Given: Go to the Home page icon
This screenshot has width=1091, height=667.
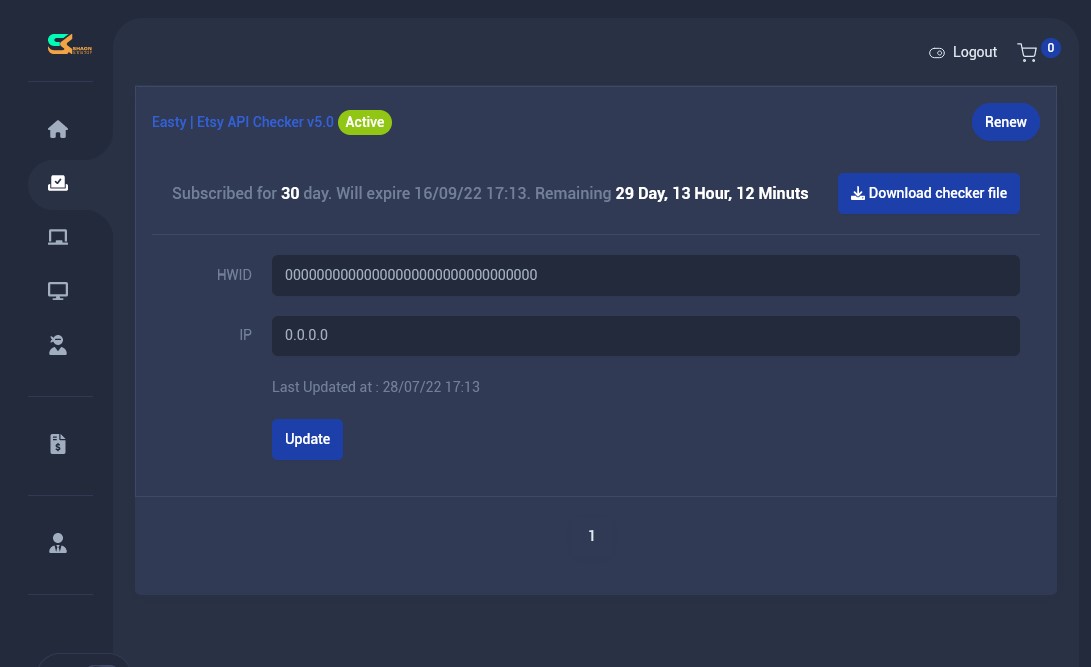Looking at the screenshot, I should point(58,129).
